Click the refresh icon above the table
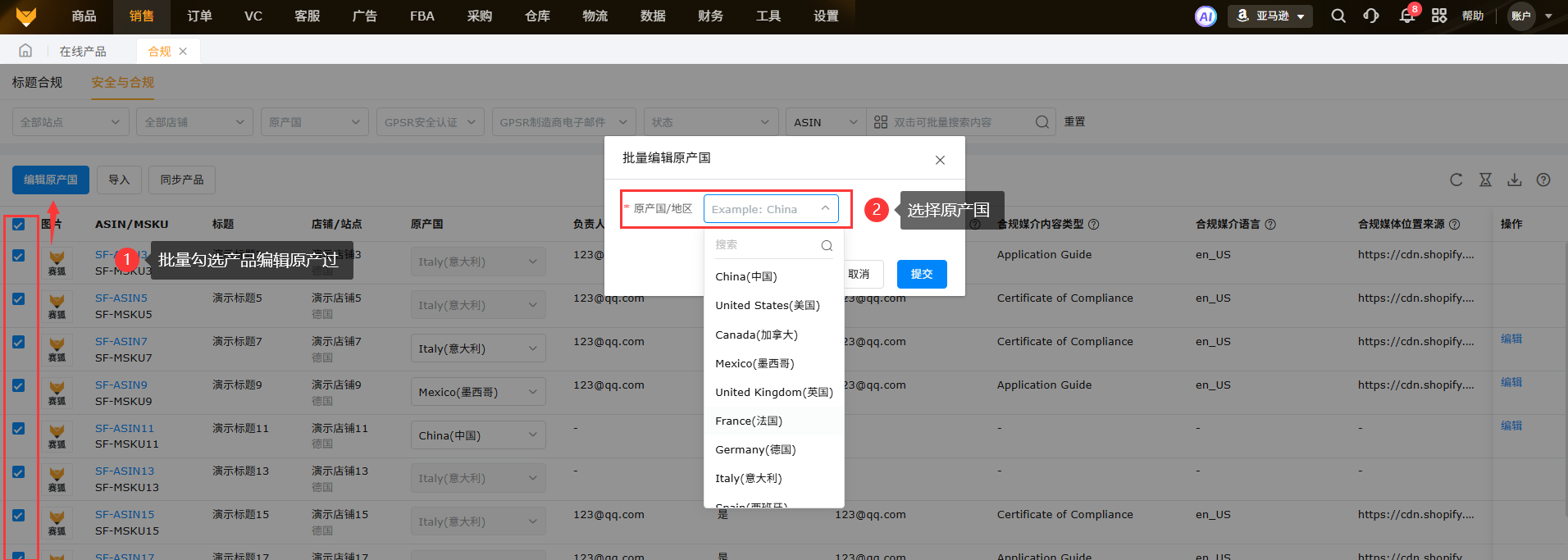Viewport: 1568px width, 560px height. [x=1456, y=180]
